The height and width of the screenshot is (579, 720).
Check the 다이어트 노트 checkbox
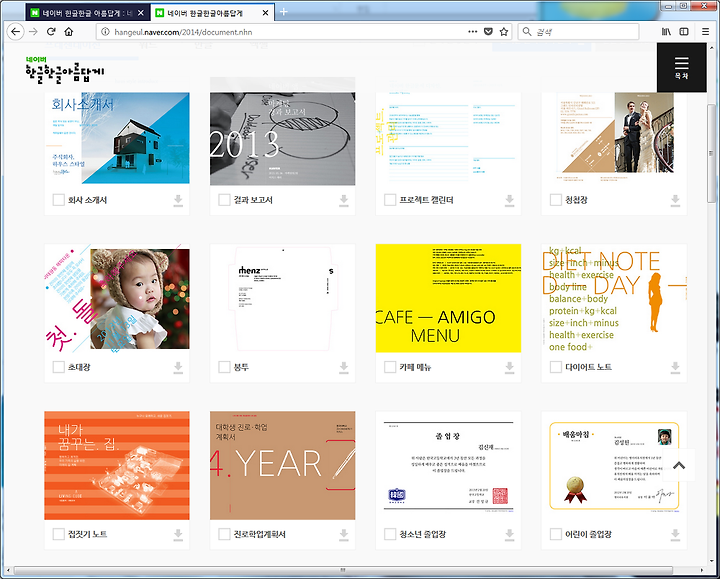(x=556, y=367)
